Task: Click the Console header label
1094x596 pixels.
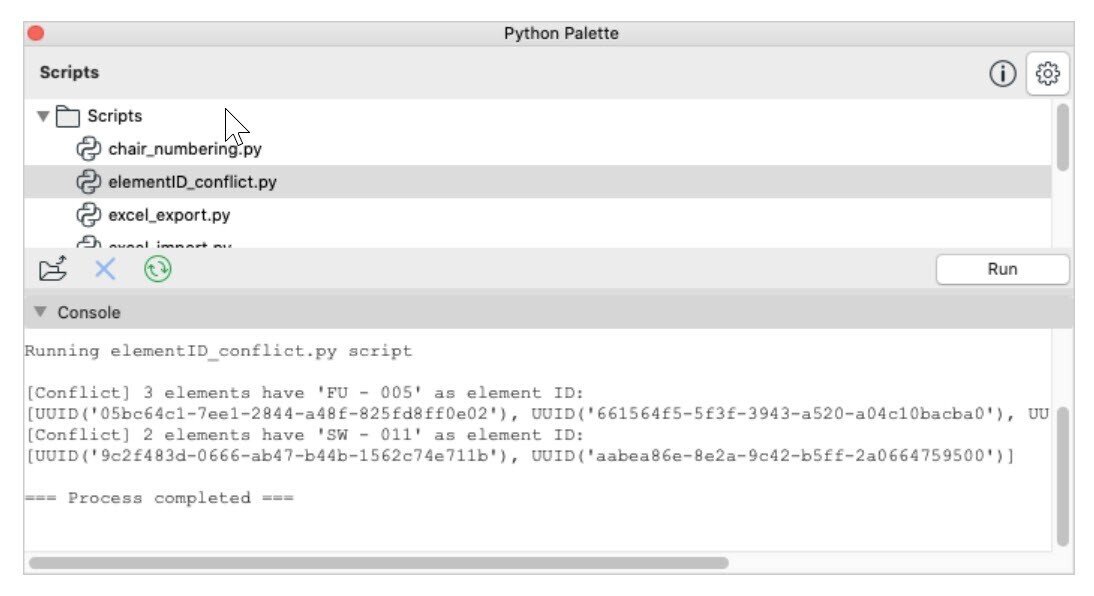Action: [89, 312]
